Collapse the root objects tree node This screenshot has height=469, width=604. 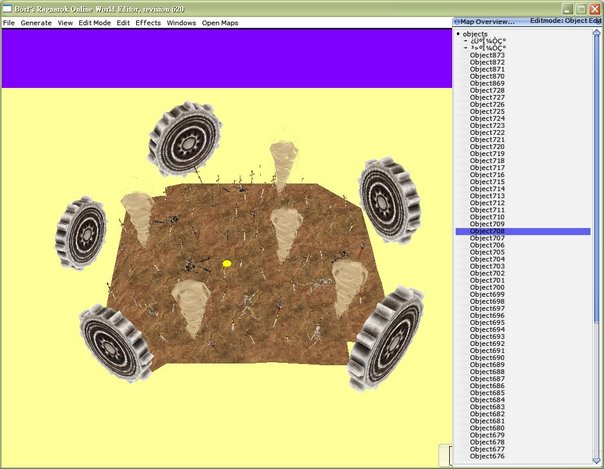pyautogui.click(x=458, y=34)
